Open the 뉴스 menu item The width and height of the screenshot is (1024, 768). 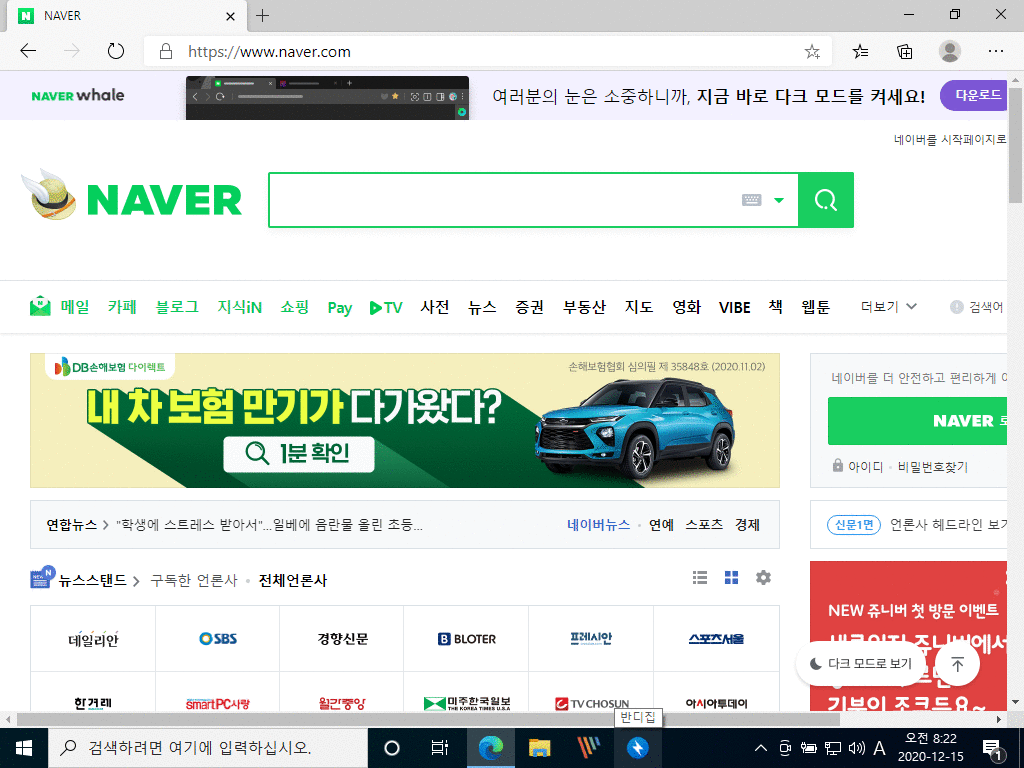(483, 306)
